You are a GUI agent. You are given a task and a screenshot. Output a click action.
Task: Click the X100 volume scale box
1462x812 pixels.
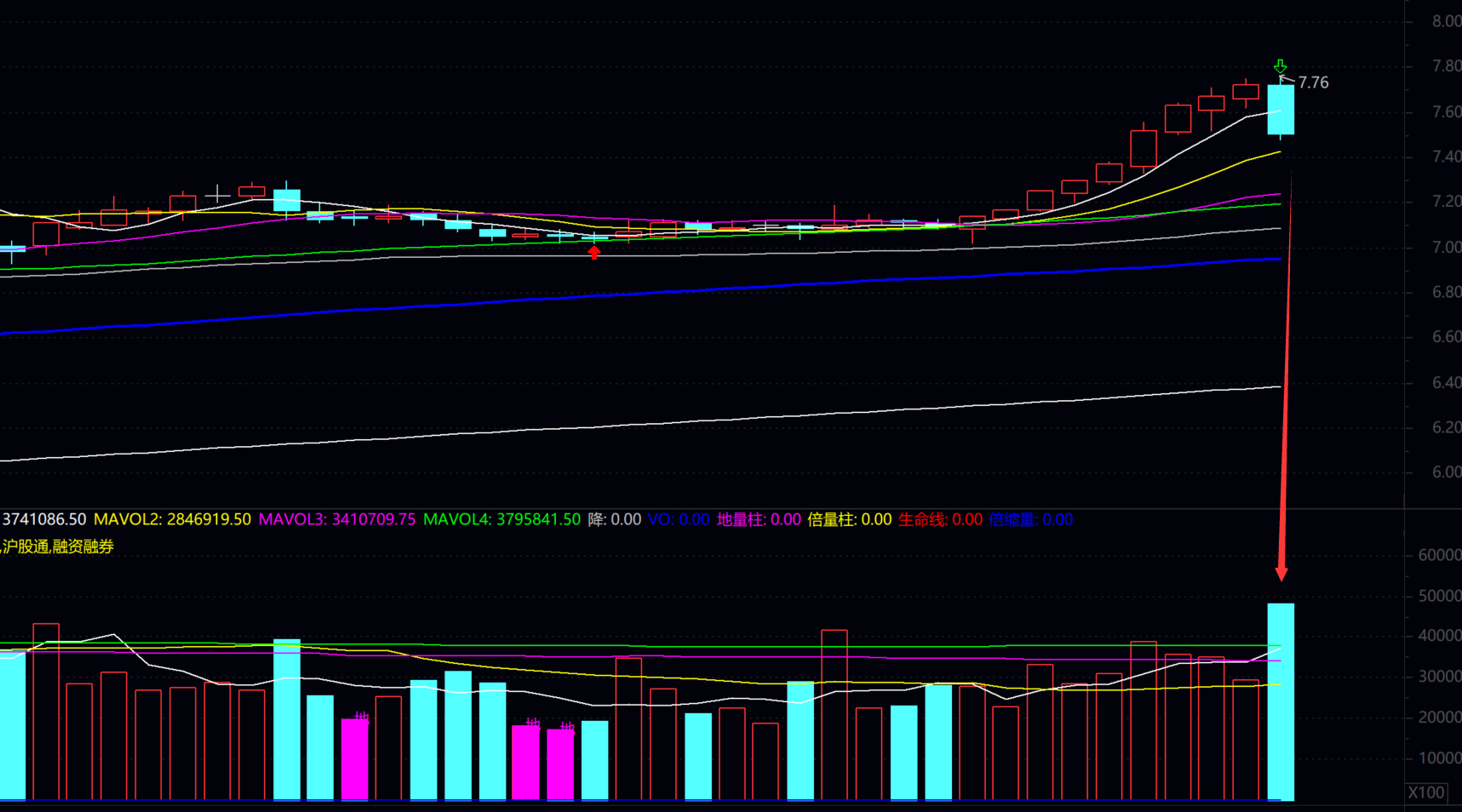tap(1426, 792)
